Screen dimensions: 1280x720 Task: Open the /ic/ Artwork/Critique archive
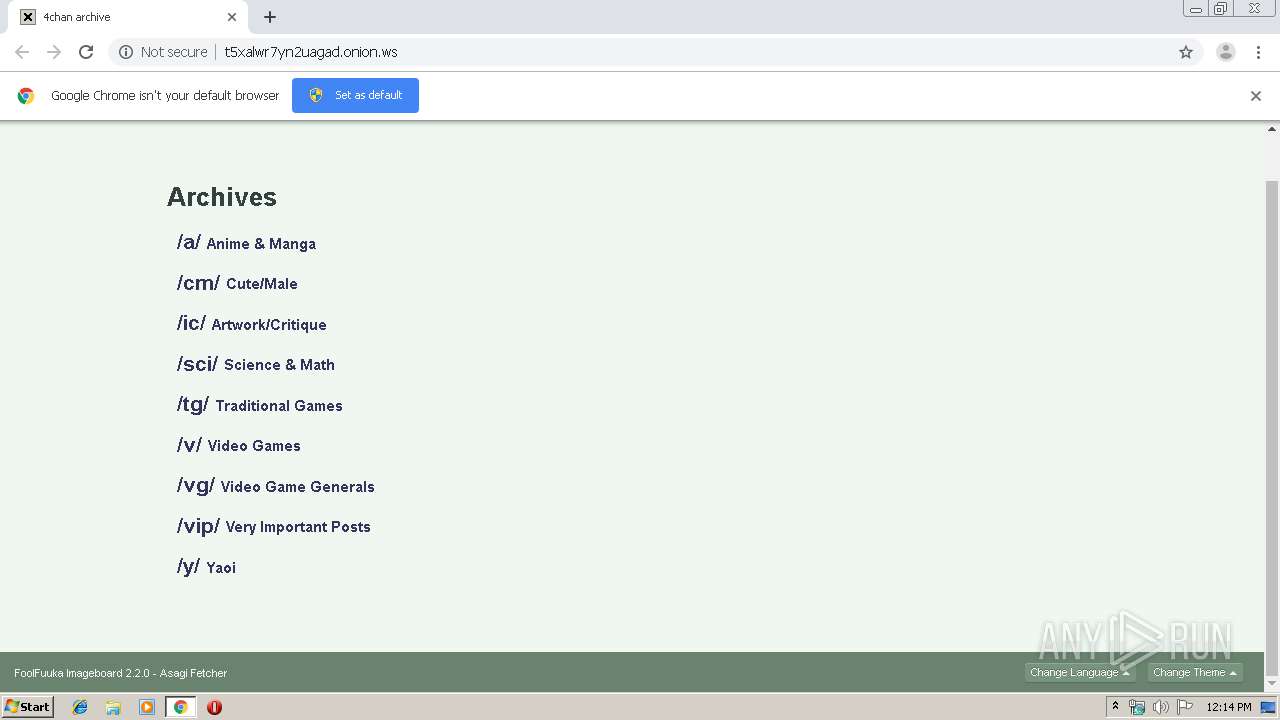coord(251,324)
